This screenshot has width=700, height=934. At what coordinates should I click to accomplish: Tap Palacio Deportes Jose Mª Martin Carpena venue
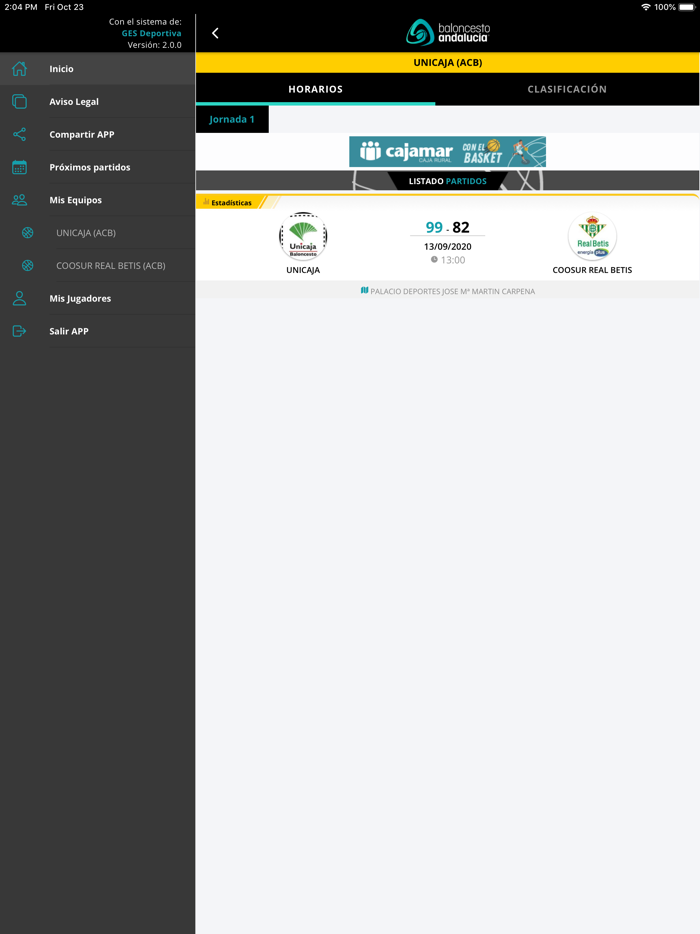pos(453,291)
